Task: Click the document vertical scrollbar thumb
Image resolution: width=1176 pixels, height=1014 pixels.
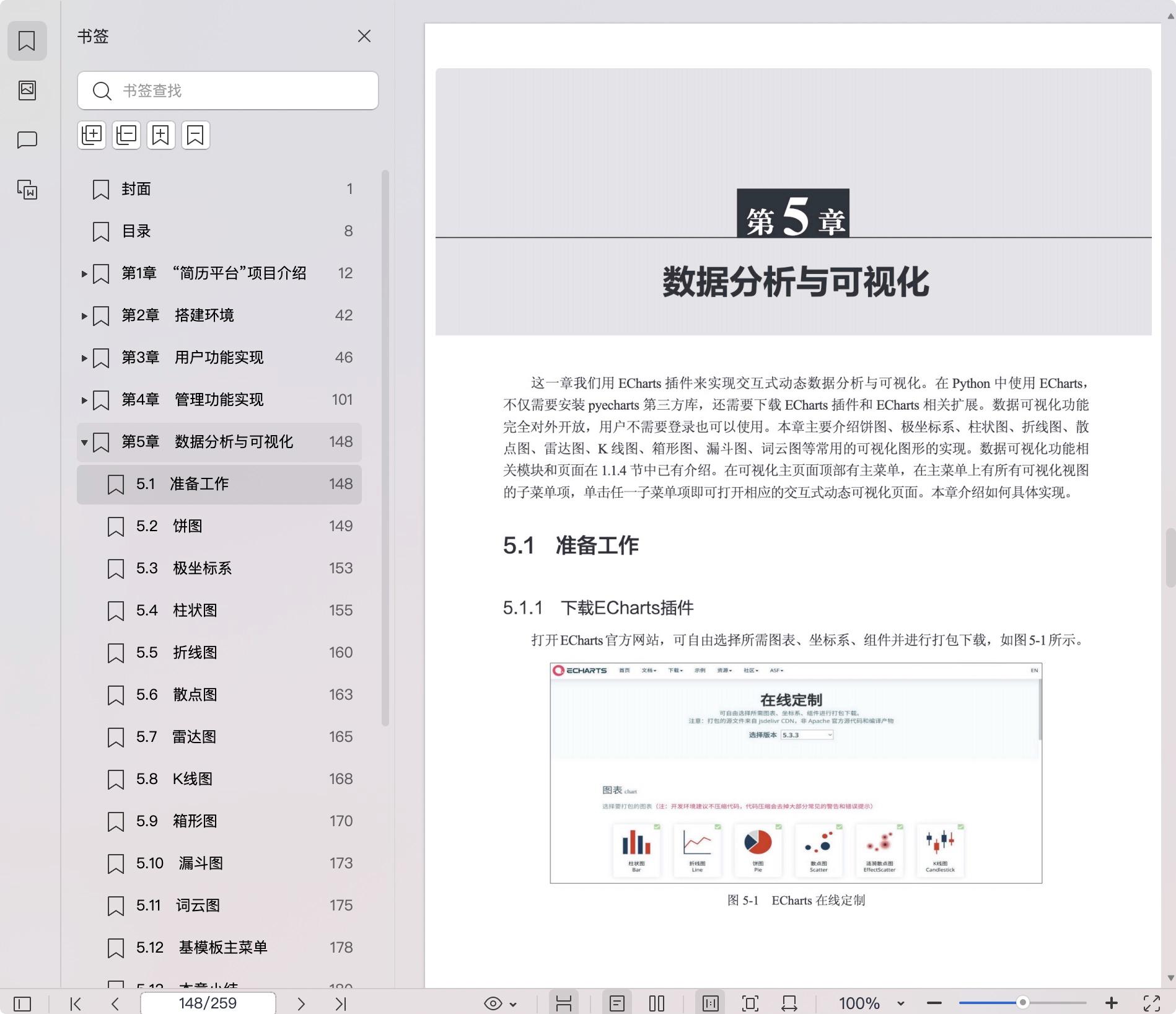Action: 1170,557
